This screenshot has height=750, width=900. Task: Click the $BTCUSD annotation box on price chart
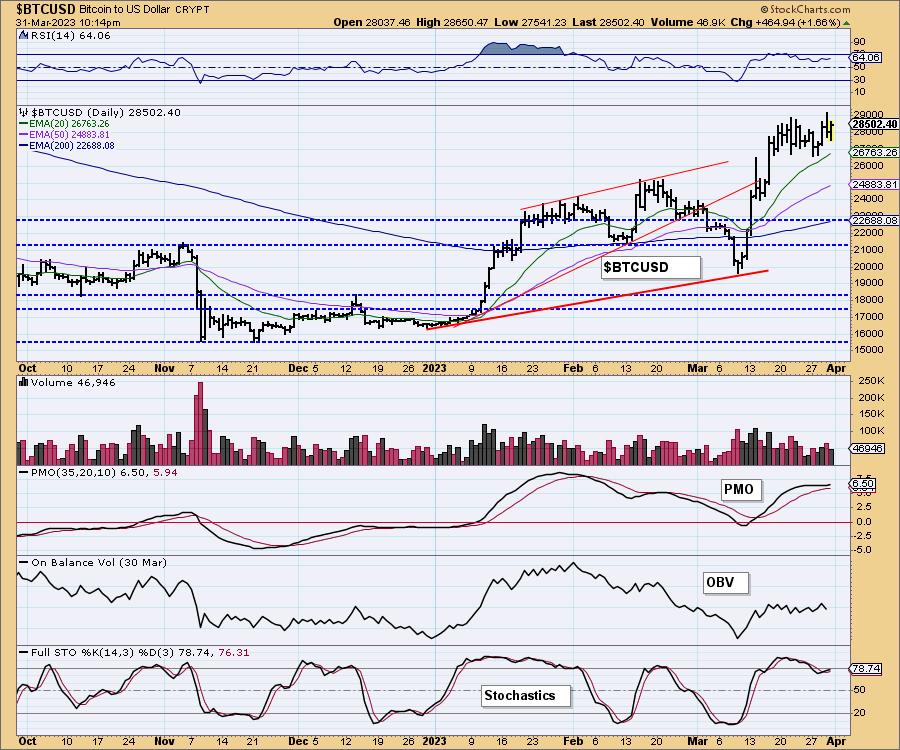tap(651, 267)
